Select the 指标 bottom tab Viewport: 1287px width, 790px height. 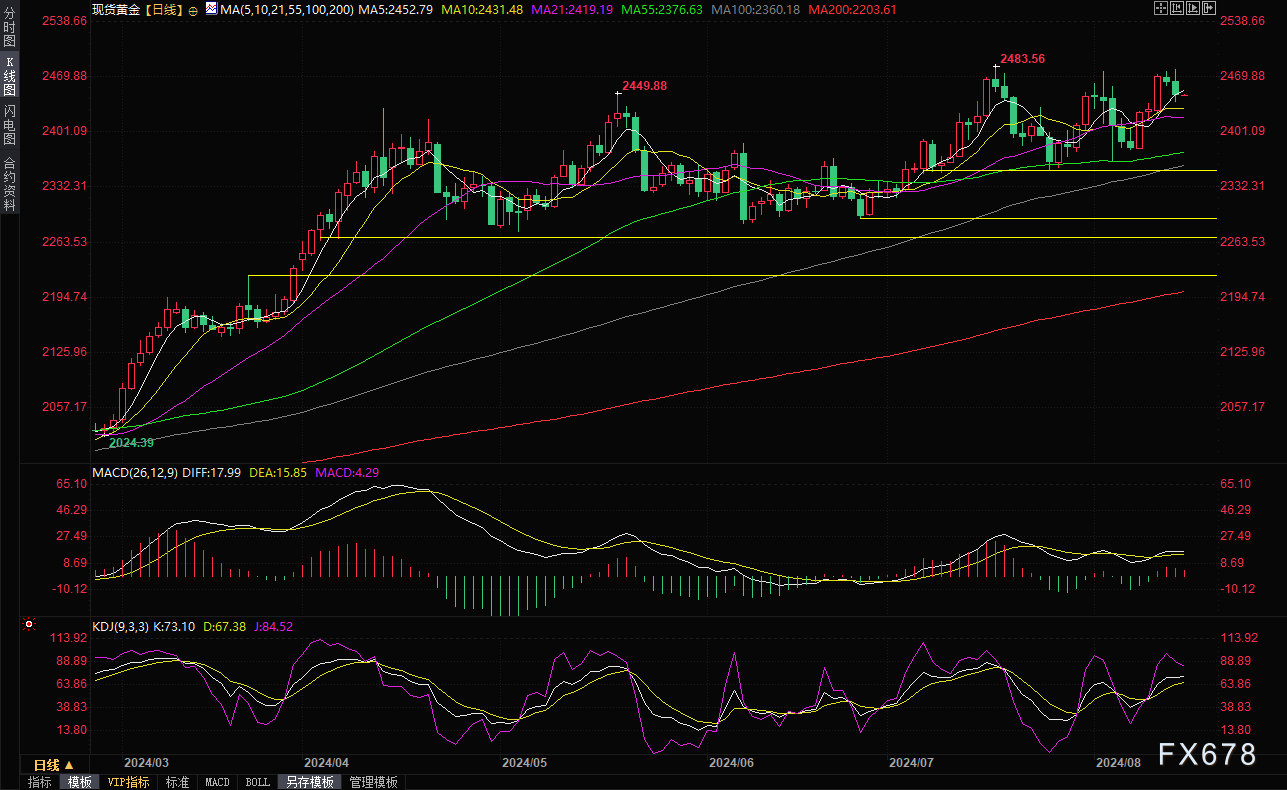[x=40, y=782]
